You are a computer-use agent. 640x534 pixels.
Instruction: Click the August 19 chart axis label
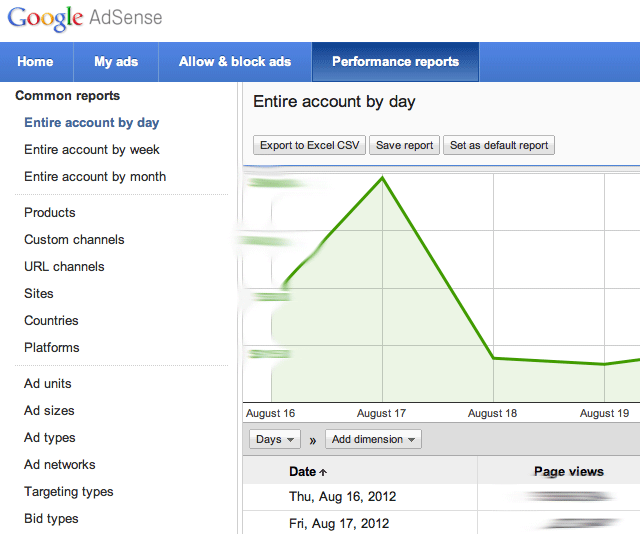point(604,413)
